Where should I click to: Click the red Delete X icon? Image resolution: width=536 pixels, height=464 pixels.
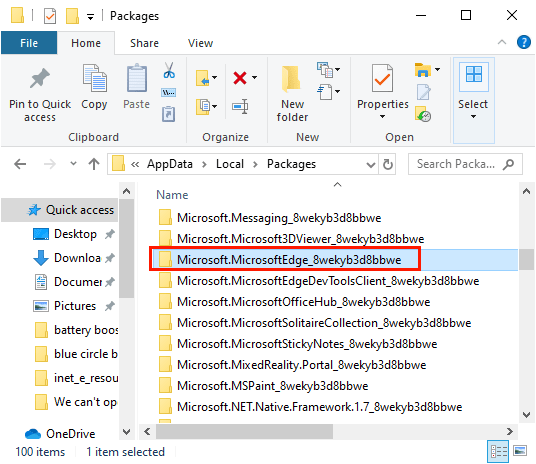(240, 78)
